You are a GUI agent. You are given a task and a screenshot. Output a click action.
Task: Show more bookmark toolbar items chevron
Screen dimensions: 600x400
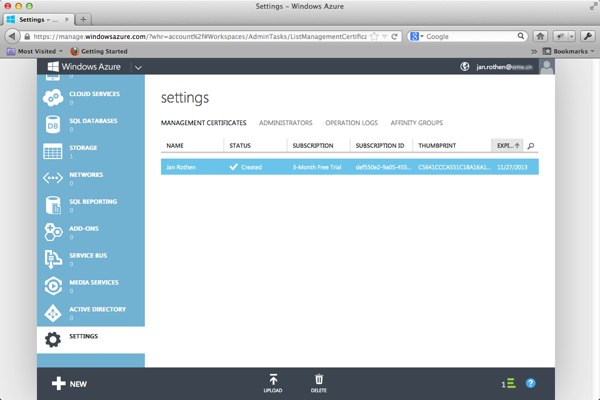534,51
